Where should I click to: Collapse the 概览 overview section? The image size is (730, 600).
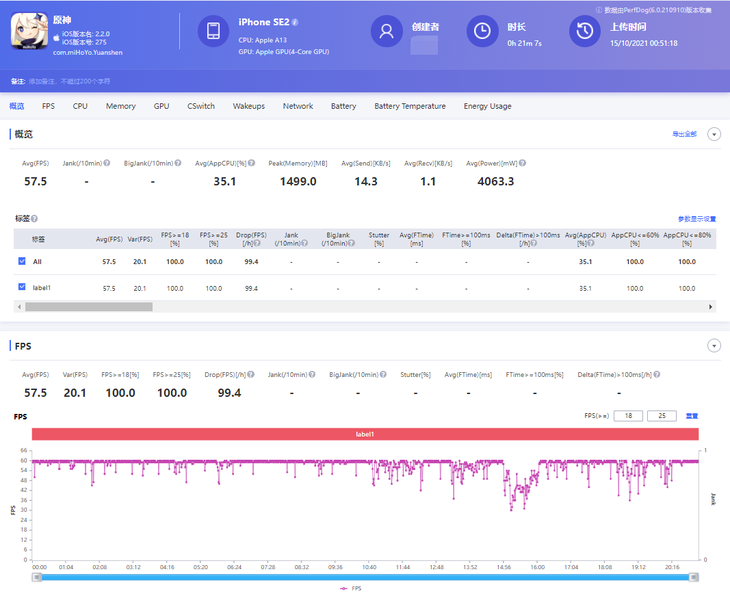[714, 134]
